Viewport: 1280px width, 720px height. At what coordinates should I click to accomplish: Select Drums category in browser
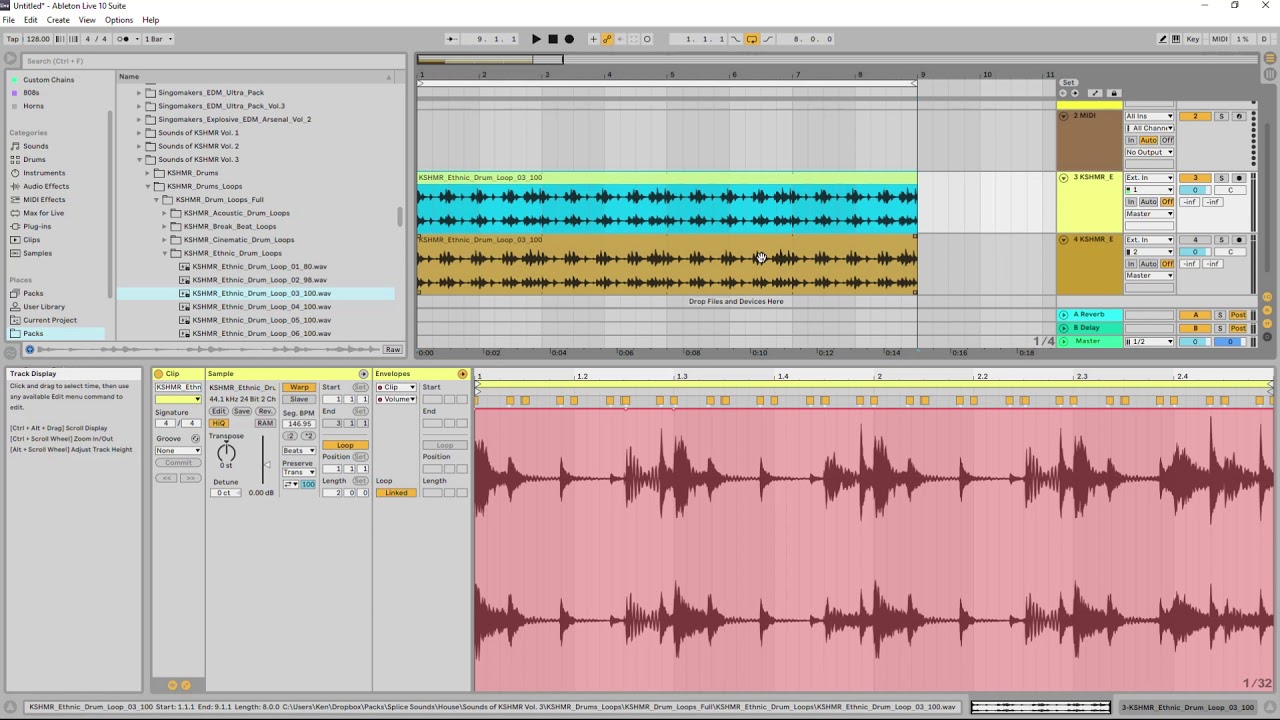point(34,159)
